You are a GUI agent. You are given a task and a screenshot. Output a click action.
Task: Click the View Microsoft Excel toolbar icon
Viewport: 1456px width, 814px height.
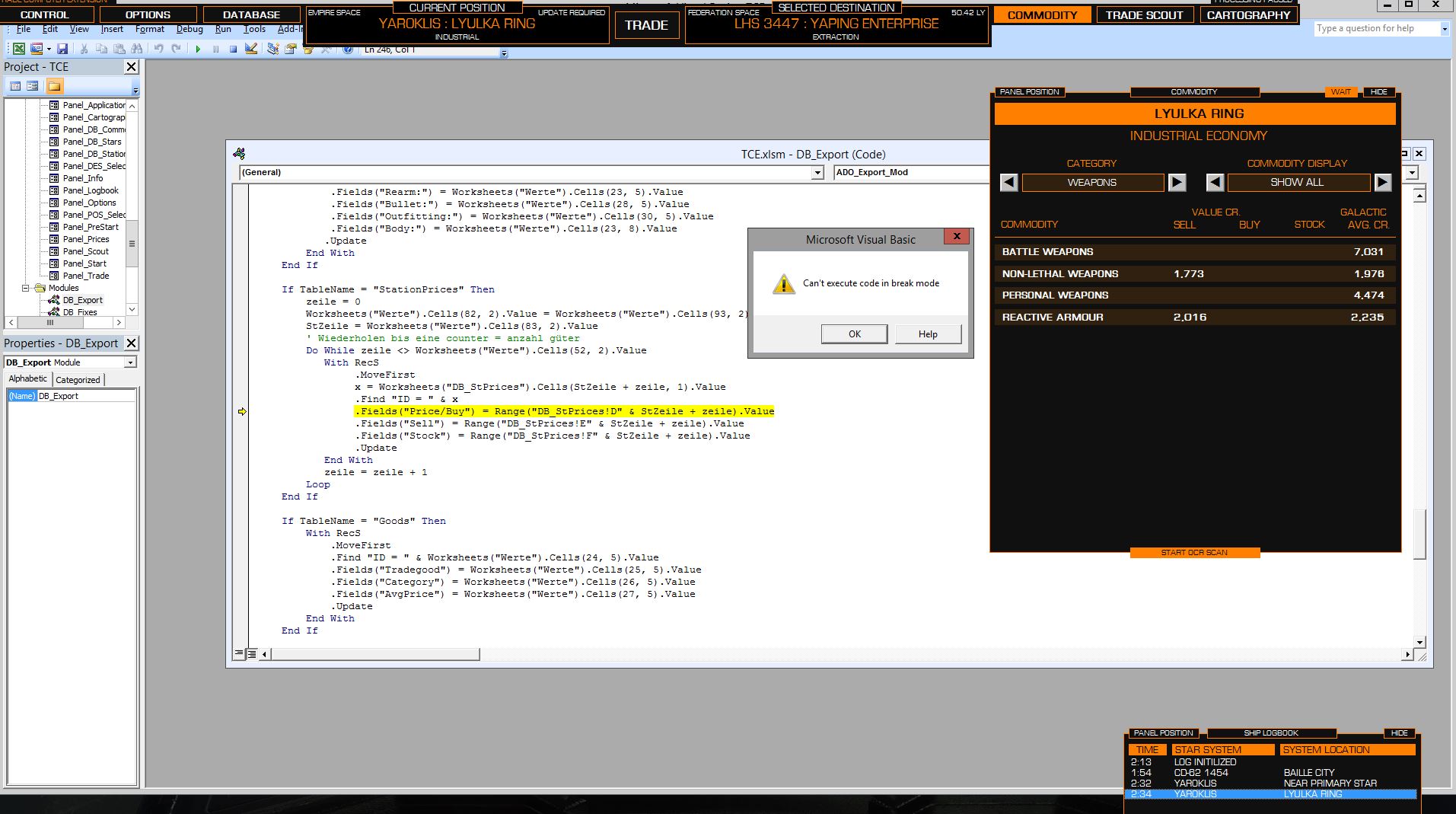click(x=18, y=49)
